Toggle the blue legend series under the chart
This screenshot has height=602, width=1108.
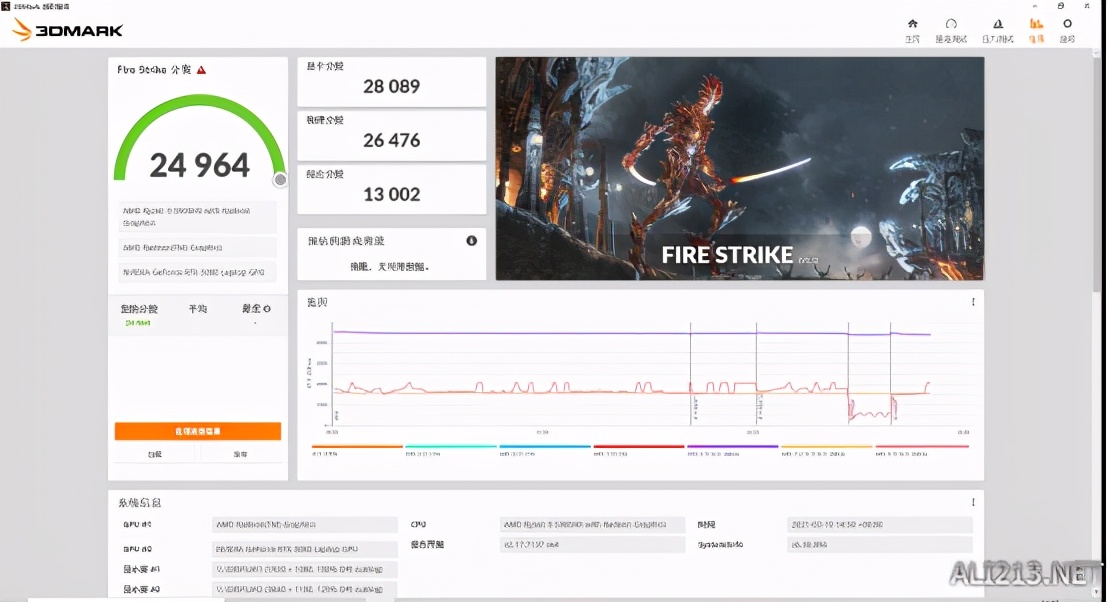(545, 449)
